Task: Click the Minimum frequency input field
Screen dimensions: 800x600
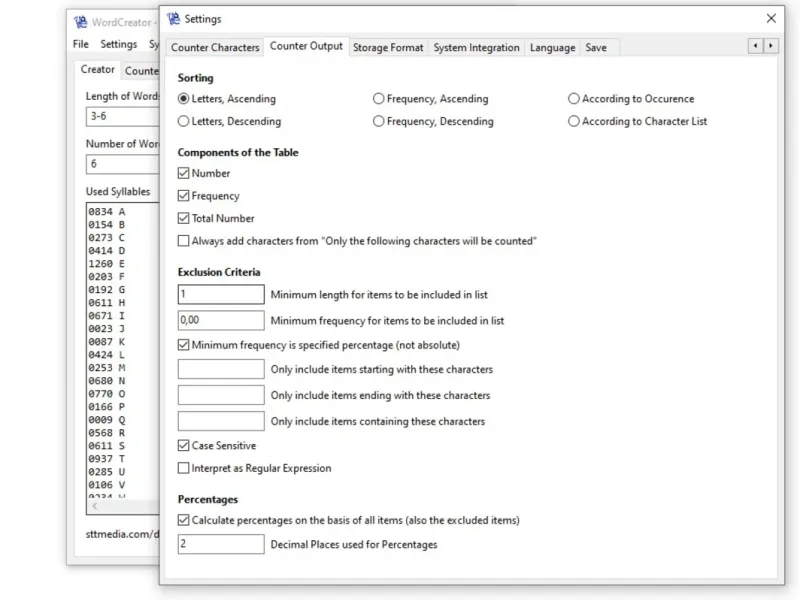Action: point(221,320)
